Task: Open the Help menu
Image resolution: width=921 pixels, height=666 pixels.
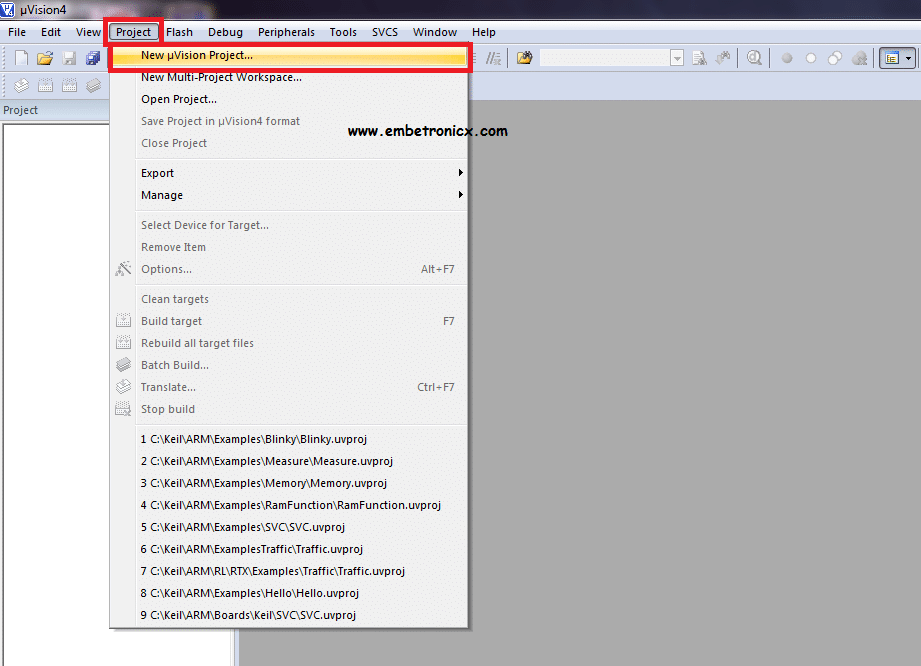Action: (483, 32)
